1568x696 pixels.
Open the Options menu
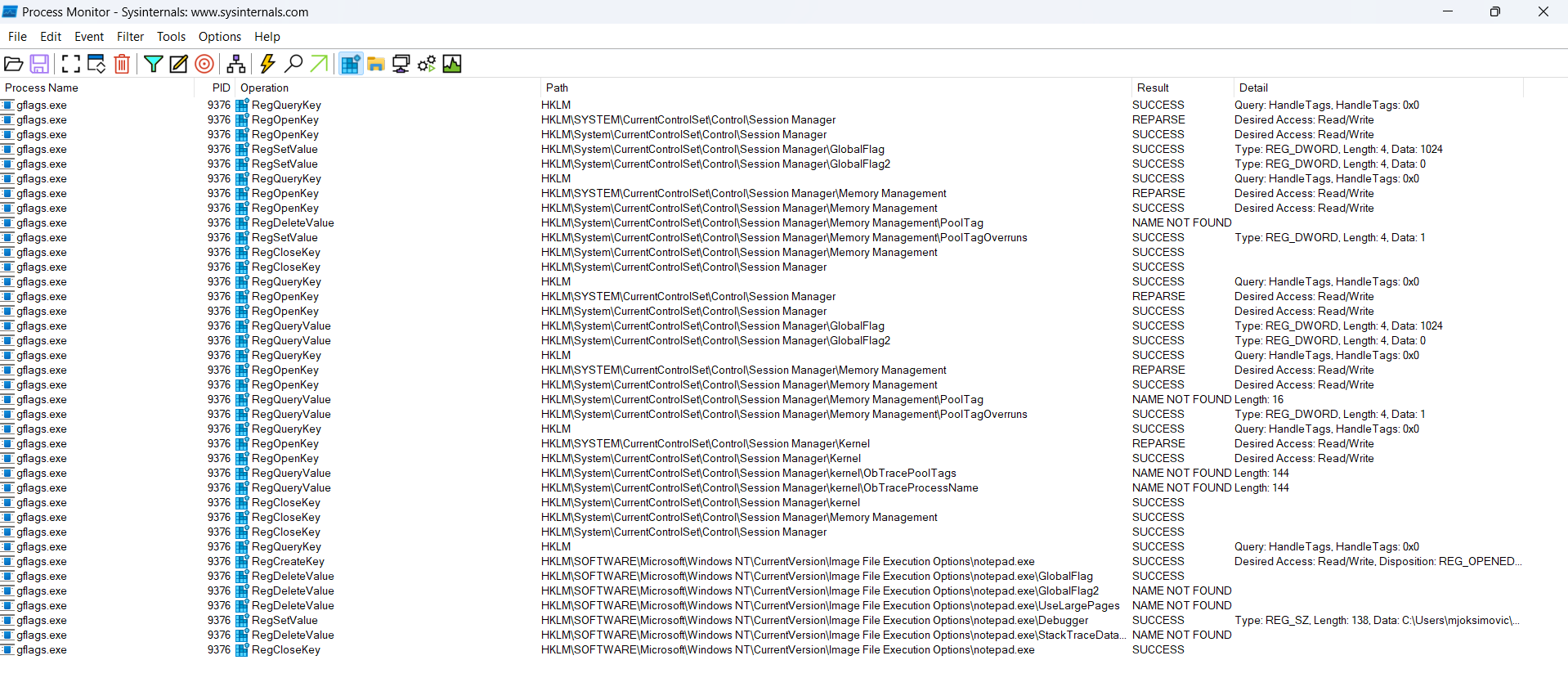219,37
